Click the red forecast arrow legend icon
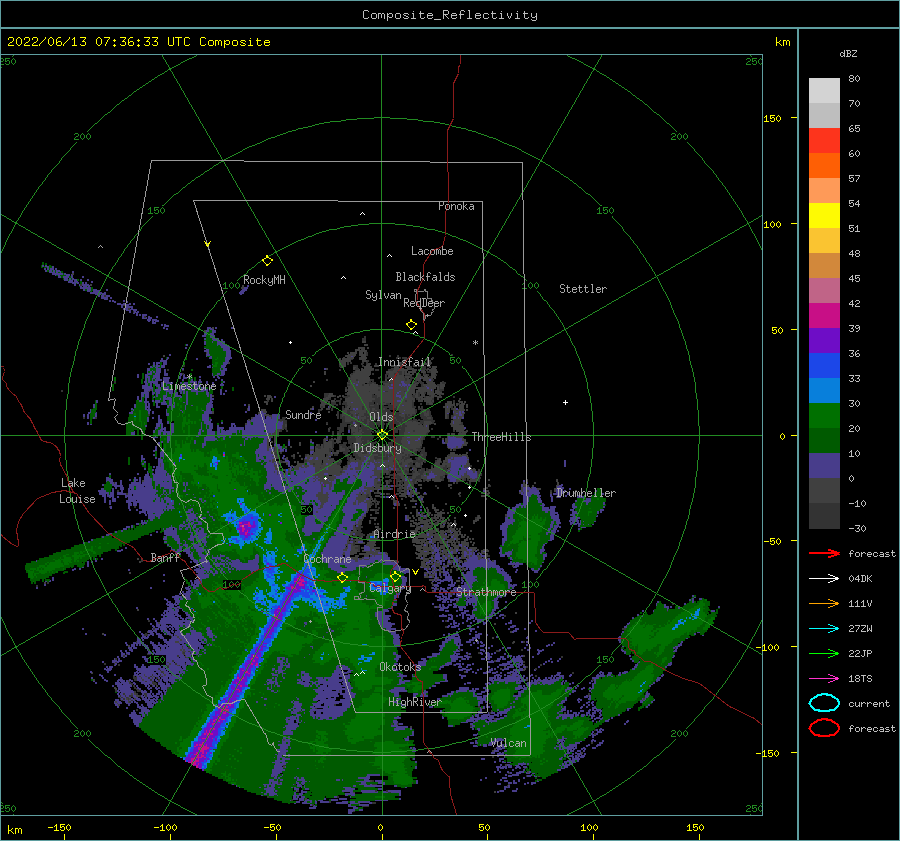Screen dimensions: 900x841 824,553
